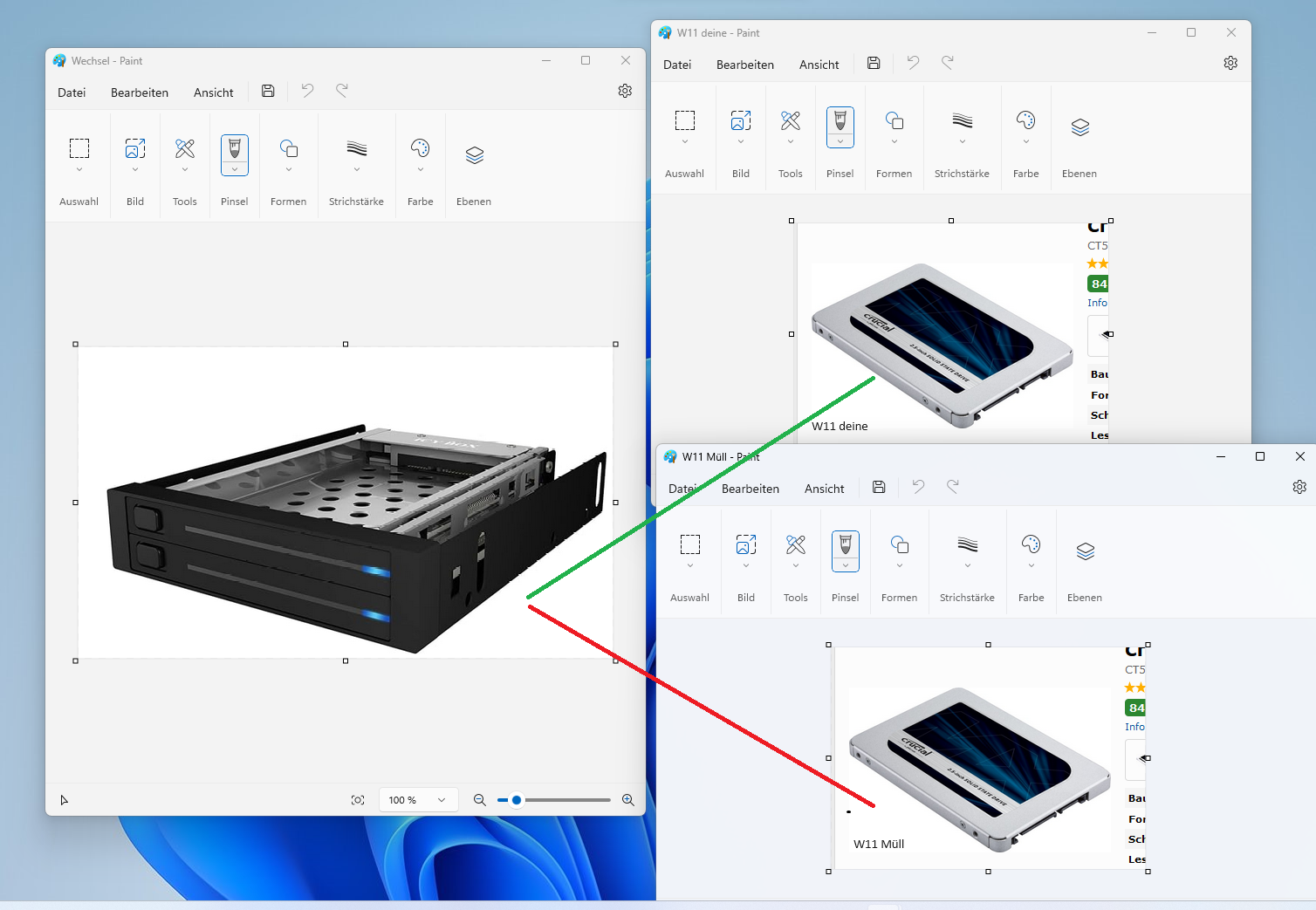Activate the Pinsel brush in W11 Müll window
This screenshot has width=1316, height=910.
click(x=846, y=544)
